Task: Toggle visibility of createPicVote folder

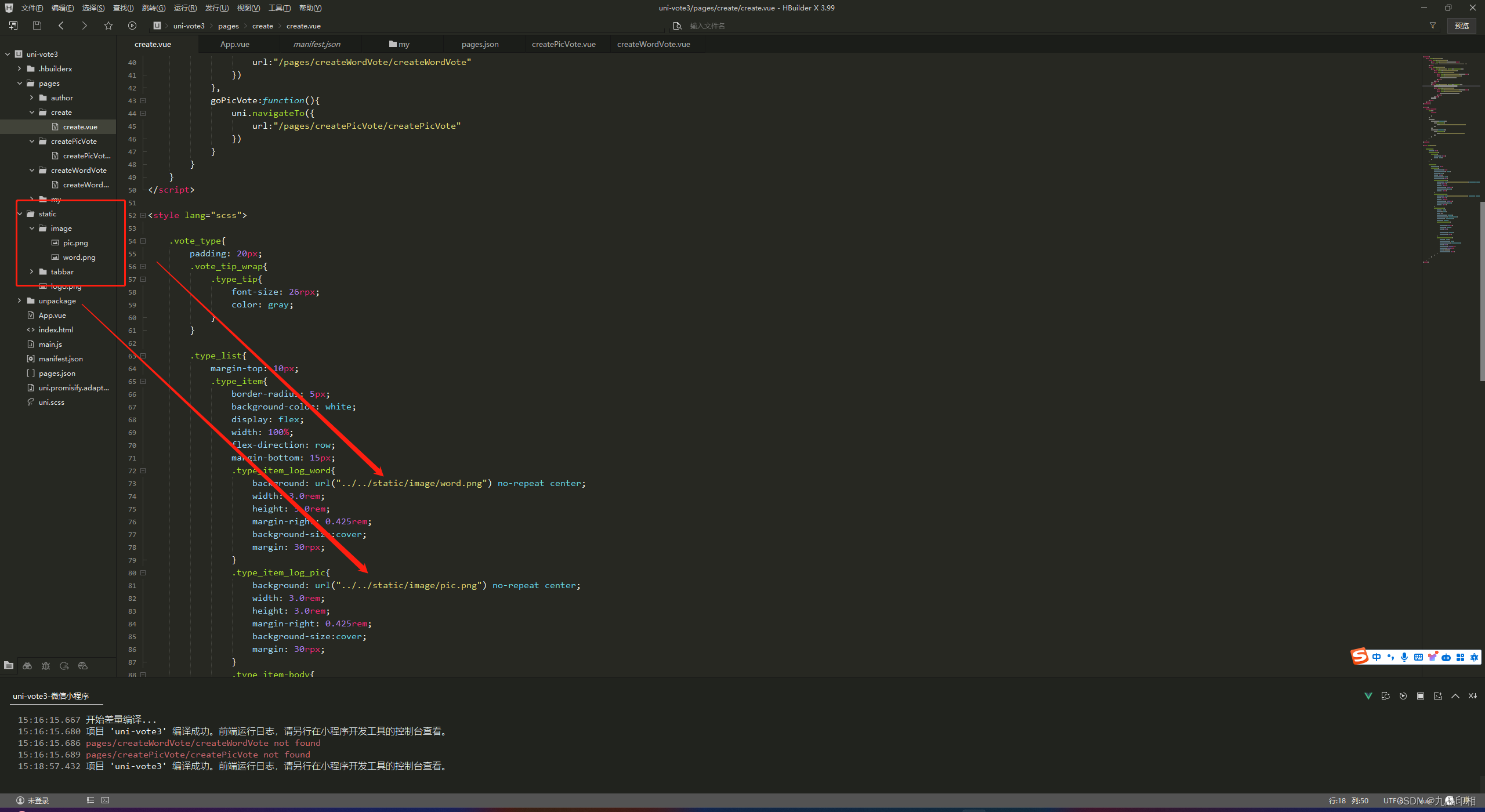Action: [x=31, y=140]
